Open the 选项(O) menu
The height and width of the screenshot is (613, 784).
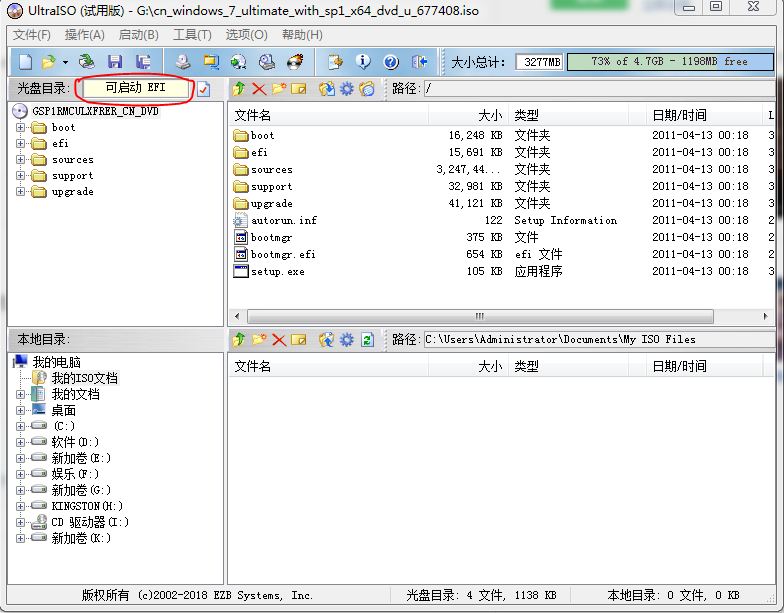point(246,35)
